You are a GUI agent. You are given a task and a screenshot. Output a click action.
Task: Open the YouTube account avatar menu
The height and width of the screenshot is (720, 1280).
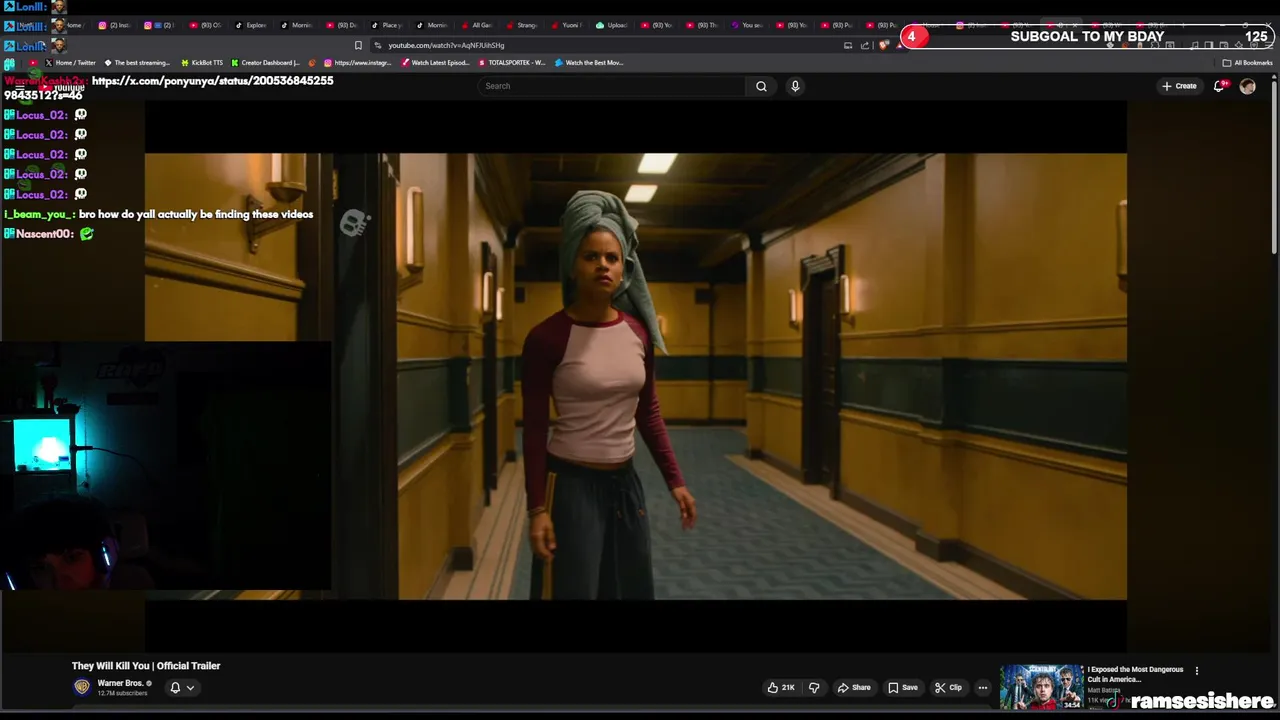[1247, 86]
